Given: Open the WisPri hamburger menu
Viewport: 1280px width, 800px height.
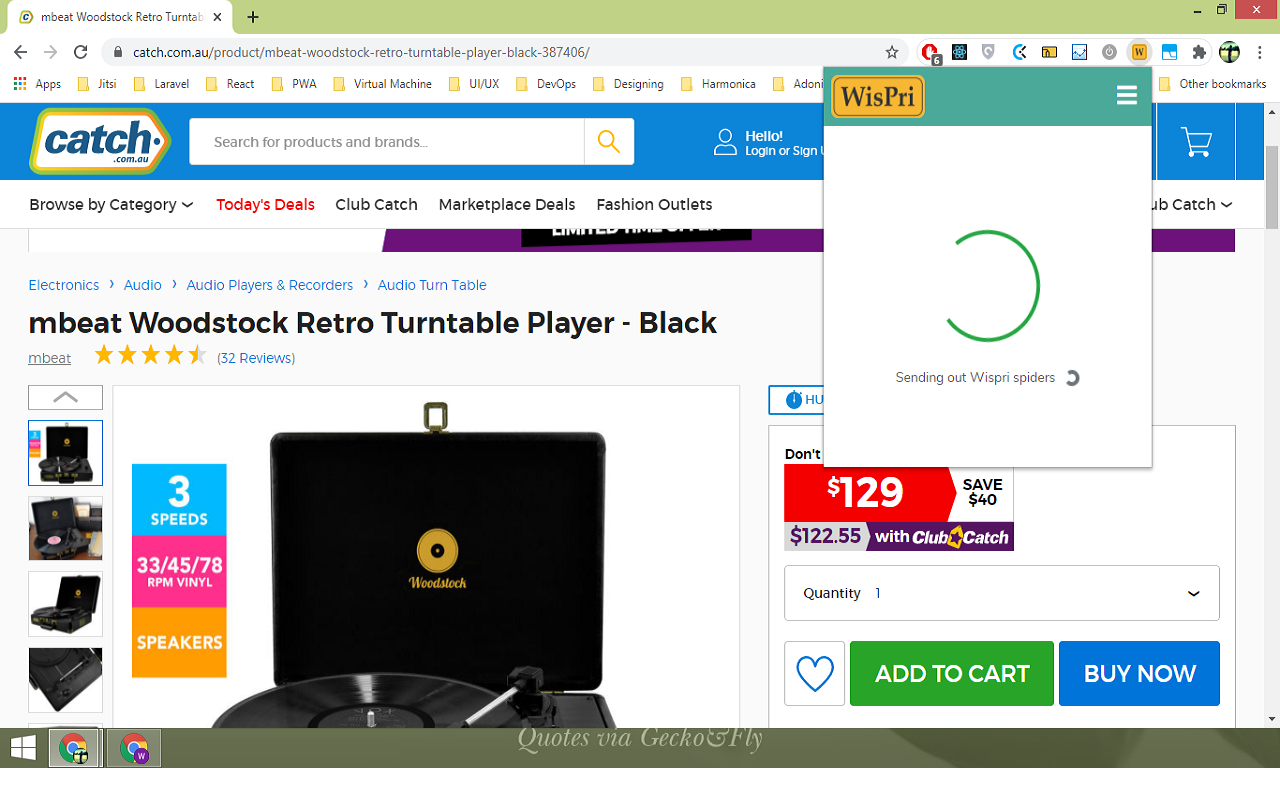Looking at the screenshot, I should pos(1127,95).
